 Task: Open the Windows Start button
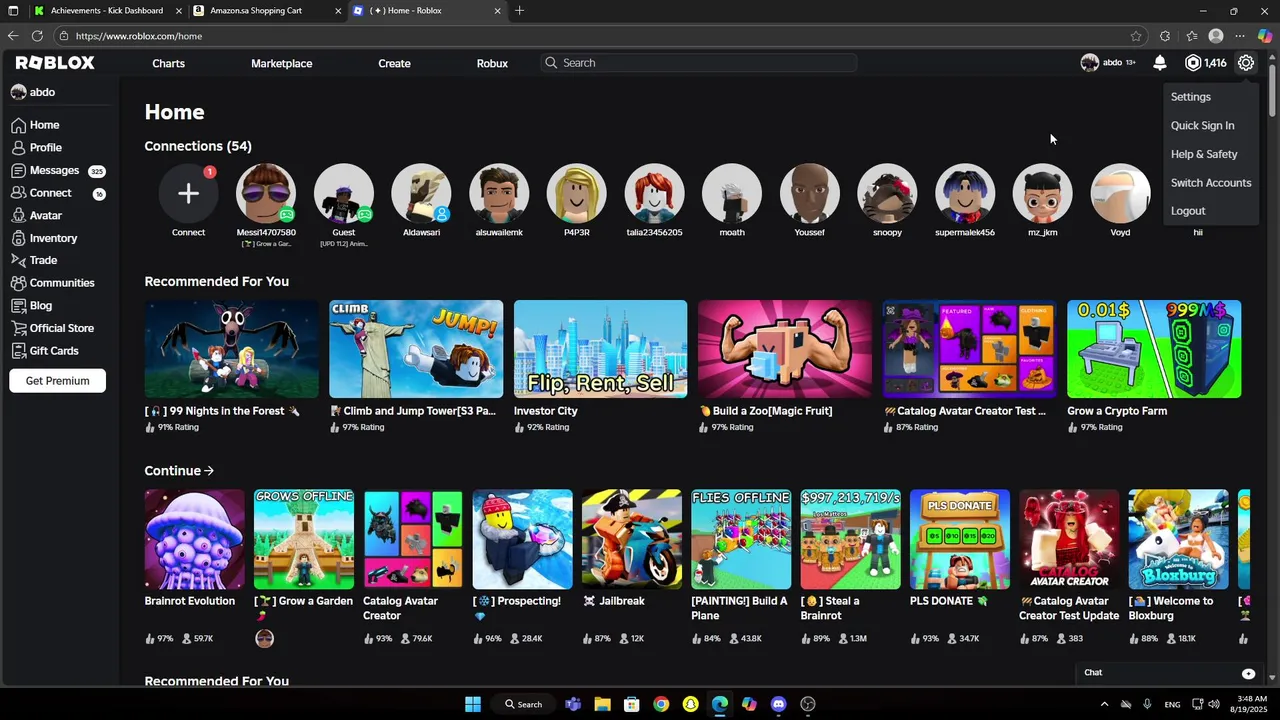point(473,704)
